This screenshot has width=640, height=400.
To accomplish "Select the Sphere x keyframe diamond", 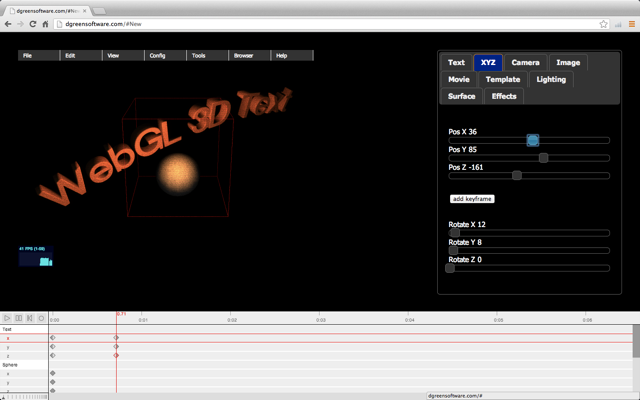I will [x=53, y=373].
